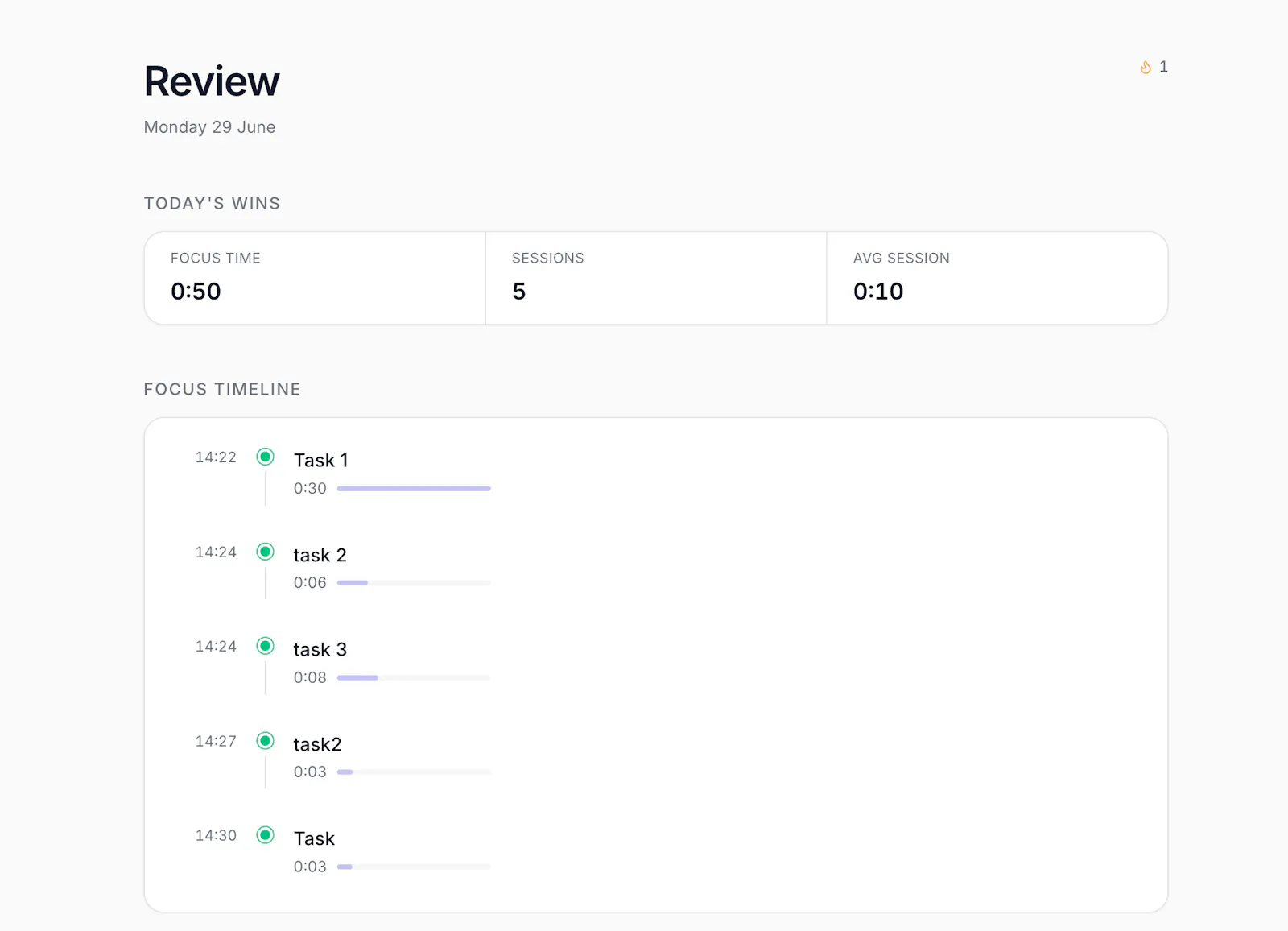Click task2's 0:03 duration bar

pyautogui.click(x=414, y=772)
